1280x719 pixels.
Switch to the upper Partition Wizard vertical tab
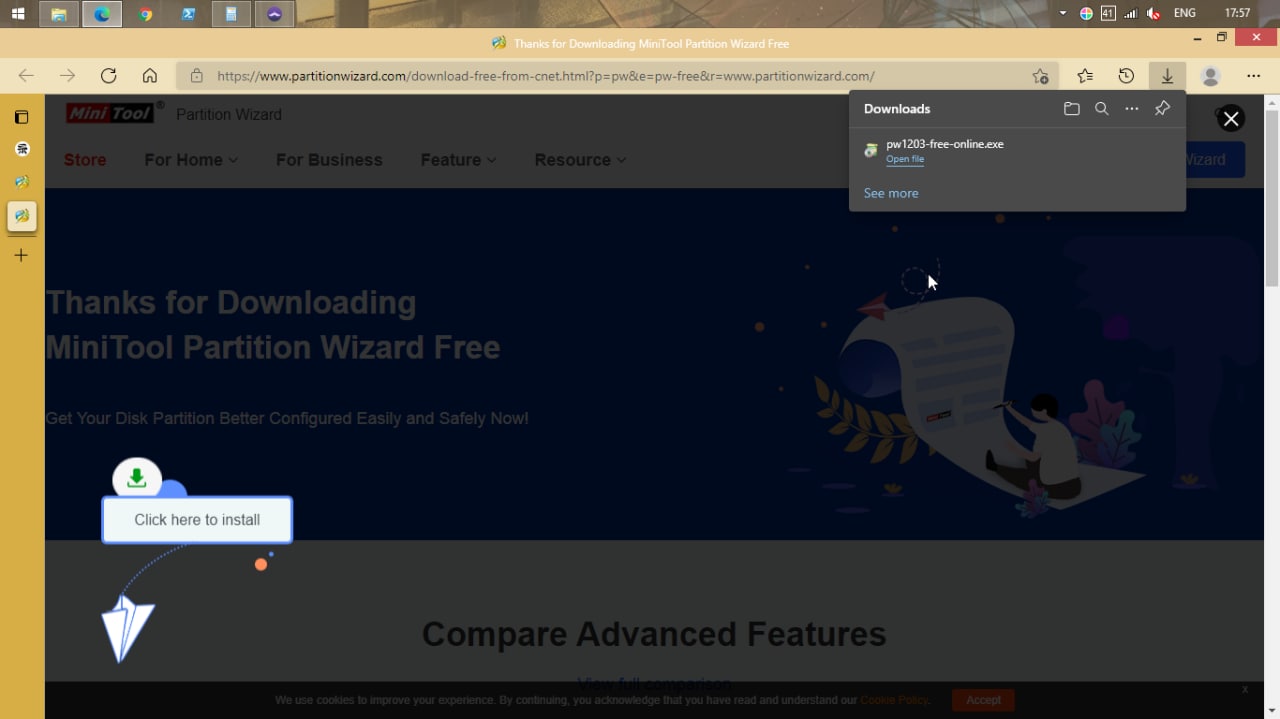tap(22, 182)
